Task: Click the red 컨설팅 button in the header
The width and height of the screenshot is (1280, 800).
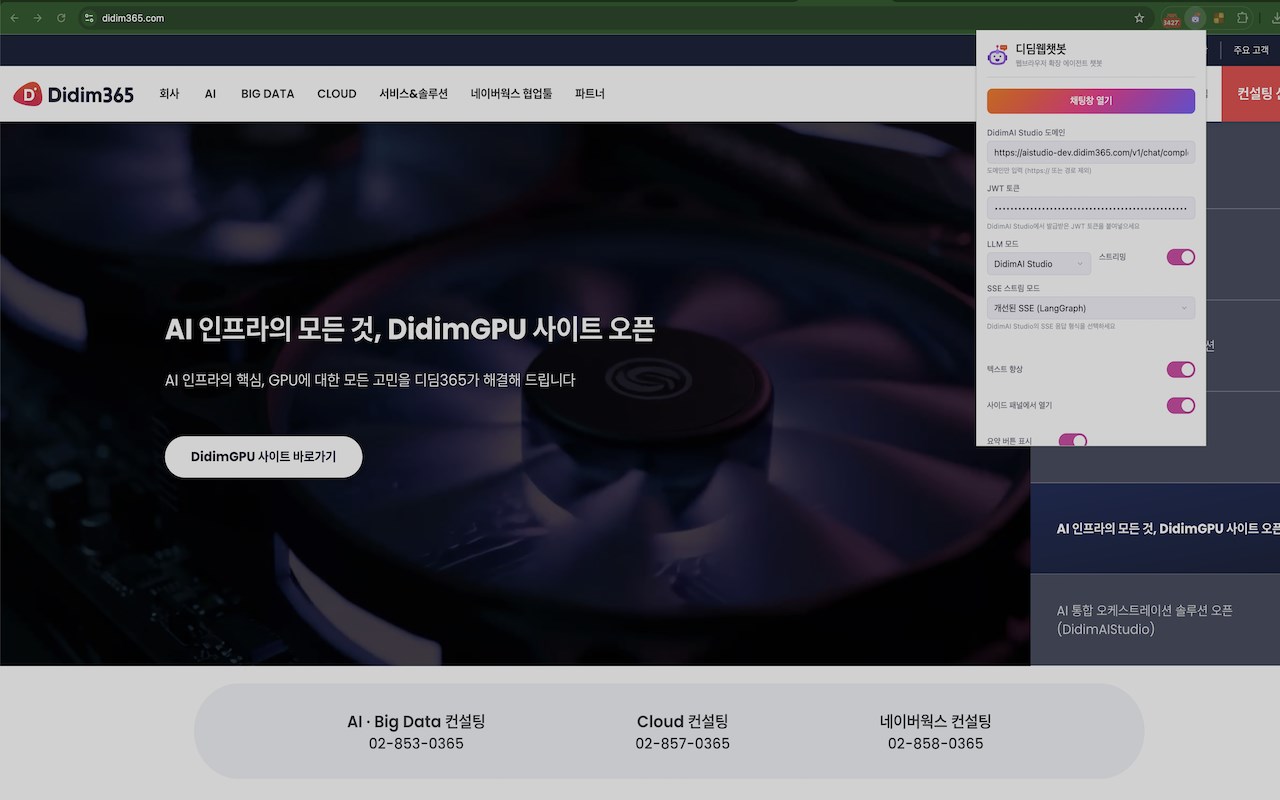Action: (x=1251, y=94)
